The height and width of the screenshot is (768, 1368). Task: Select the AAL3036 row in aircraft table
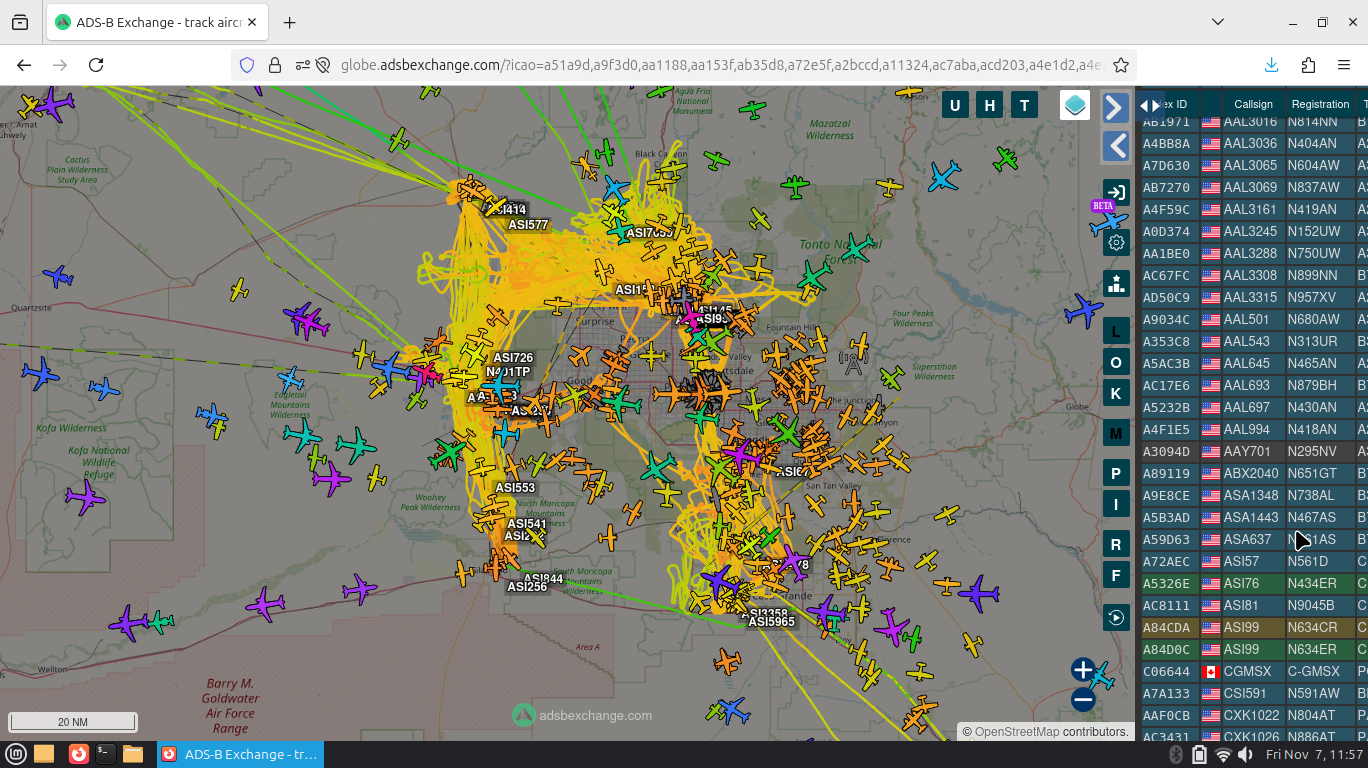(x=1253, y=143)
